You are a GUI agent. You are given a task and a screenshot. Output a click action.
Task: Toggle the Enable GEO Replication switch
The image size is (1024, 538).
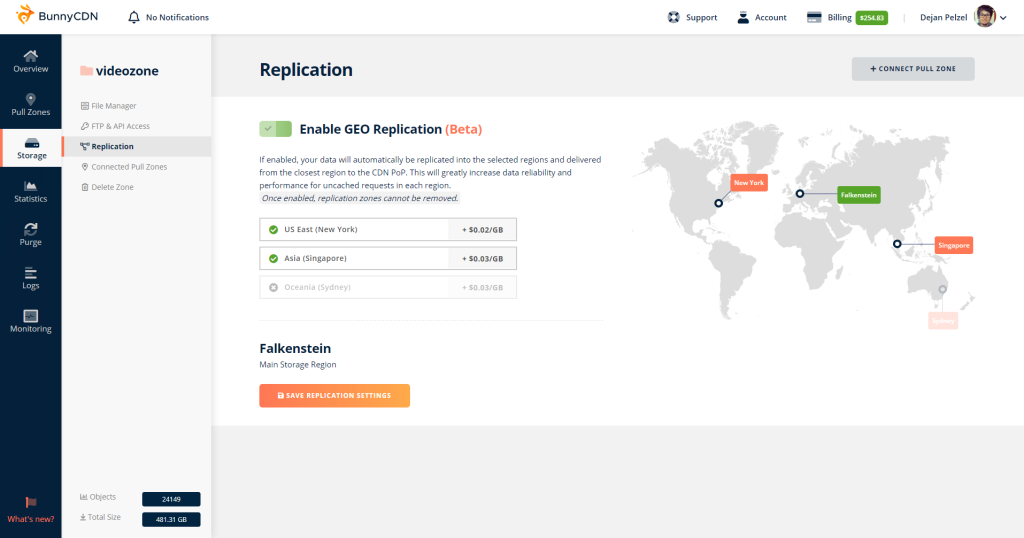pos(275,129)
